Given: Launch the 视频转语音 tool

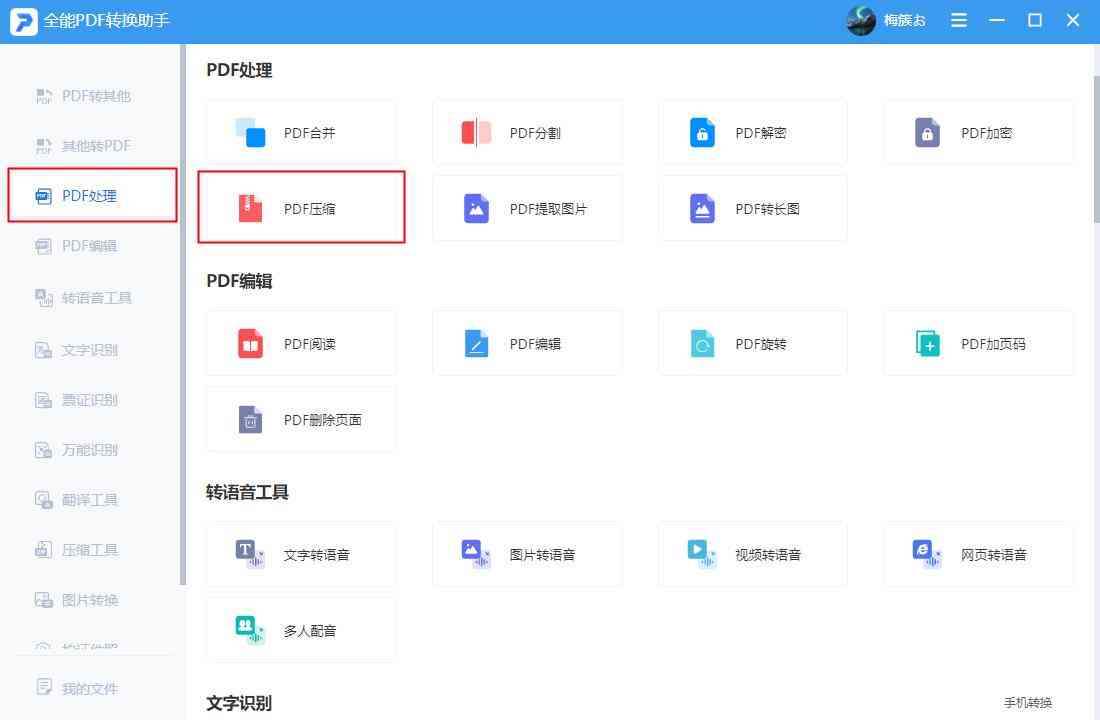Looking at the screenshot, I should [752, 554].
